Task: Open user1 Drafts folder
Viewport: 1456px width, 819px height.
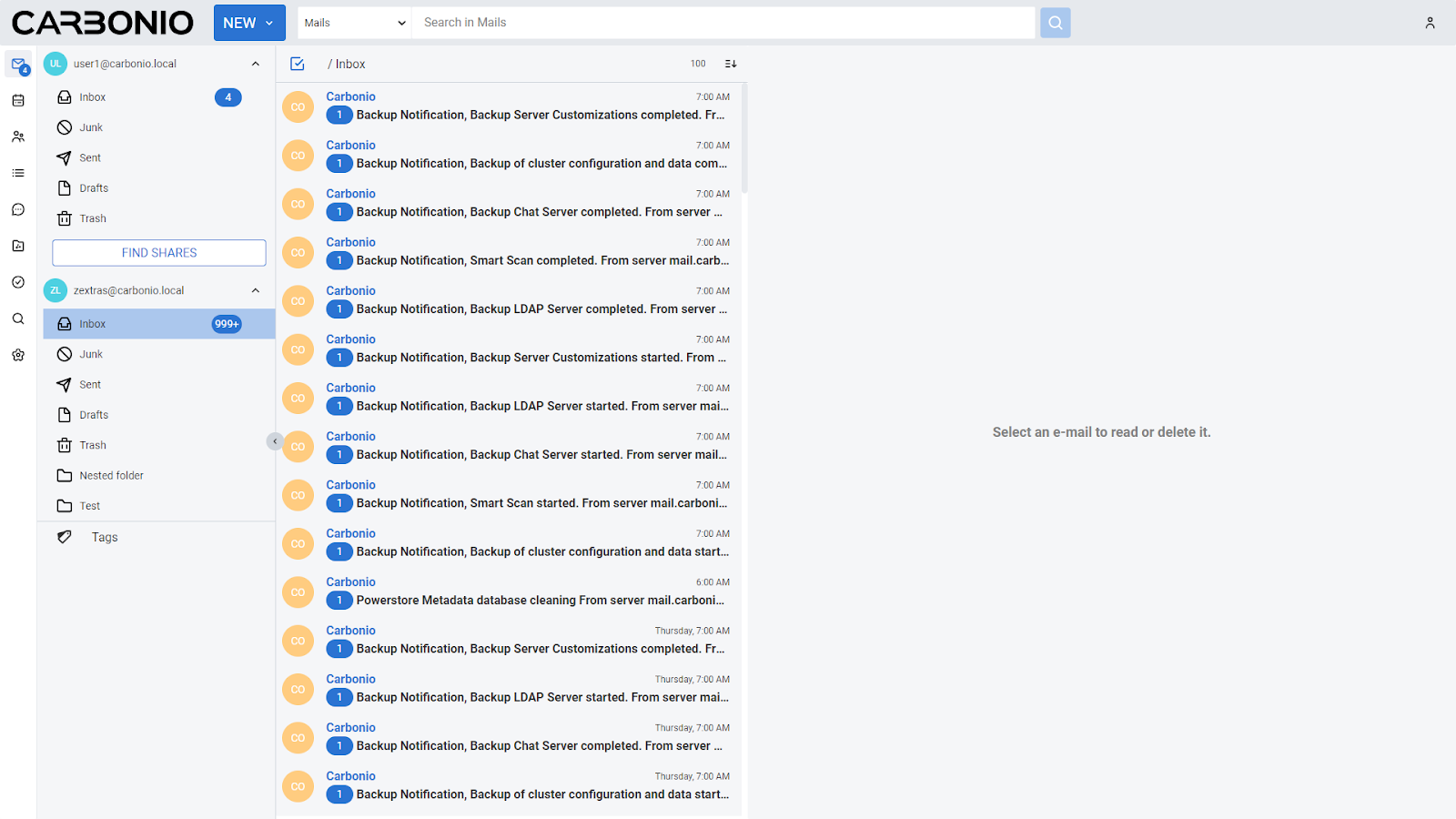Action: 159,188
